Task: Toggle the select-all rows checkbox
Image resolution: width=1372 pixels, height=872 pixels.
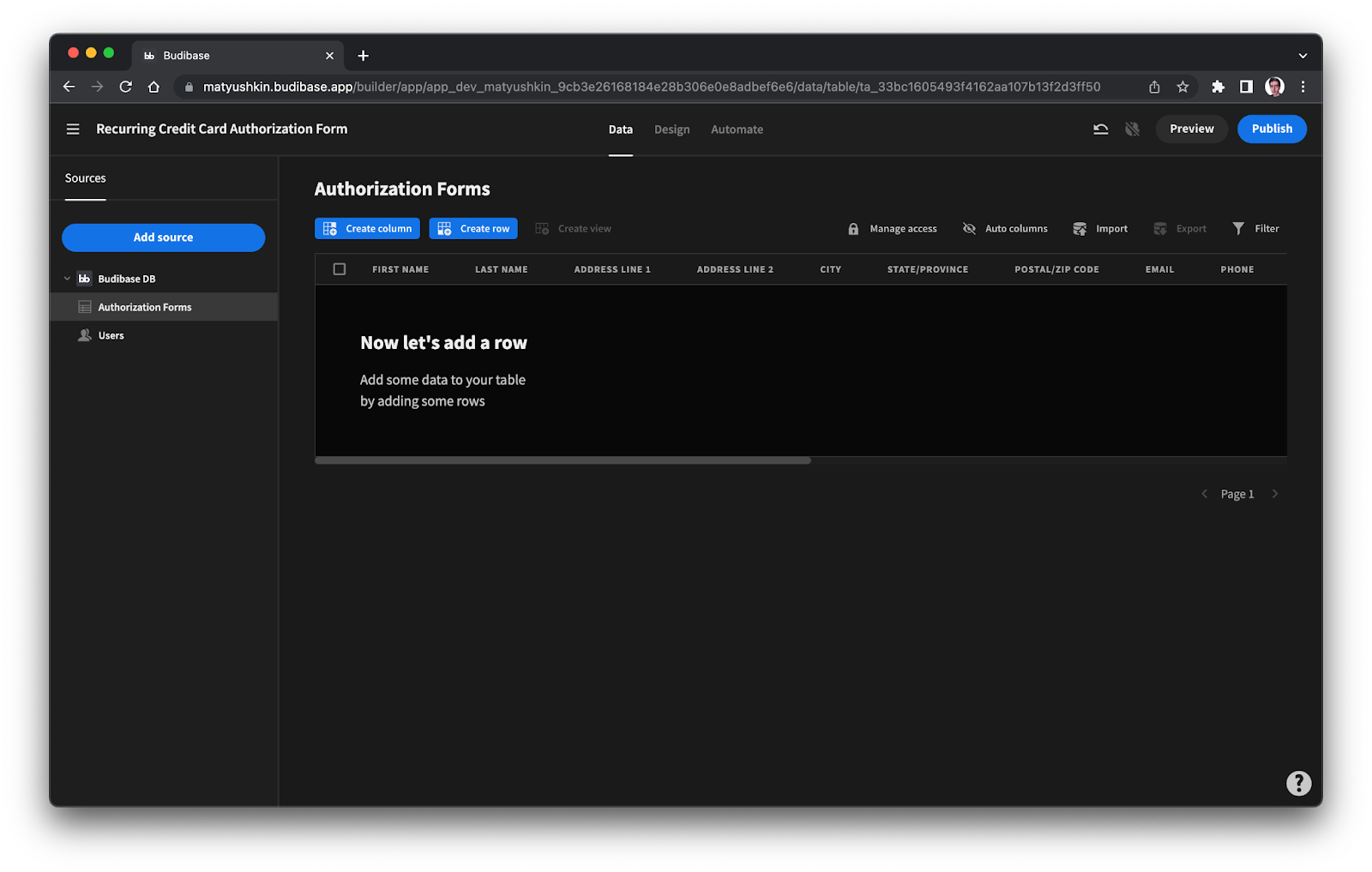Action: click(x=340, y=269)
